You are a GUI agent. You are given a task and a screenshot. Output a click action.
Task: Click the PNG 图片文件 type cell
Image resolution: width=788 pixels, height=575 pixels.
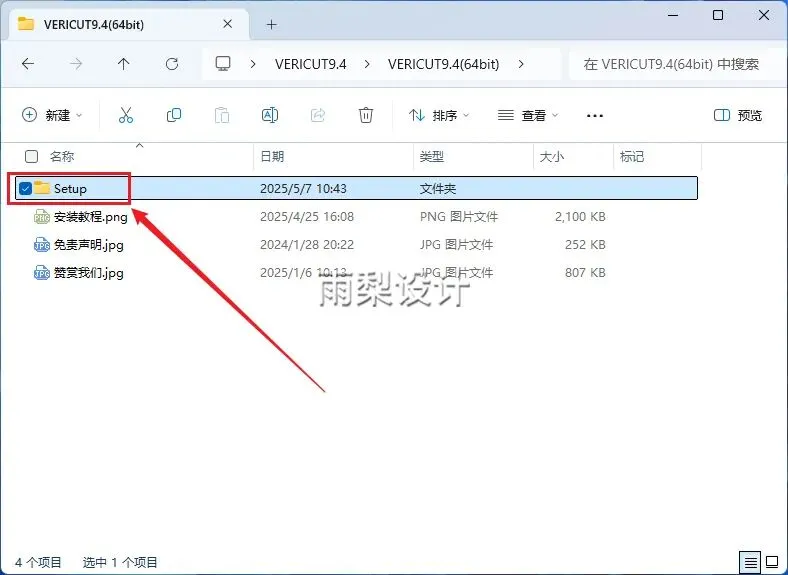click(x=459, y=217)
